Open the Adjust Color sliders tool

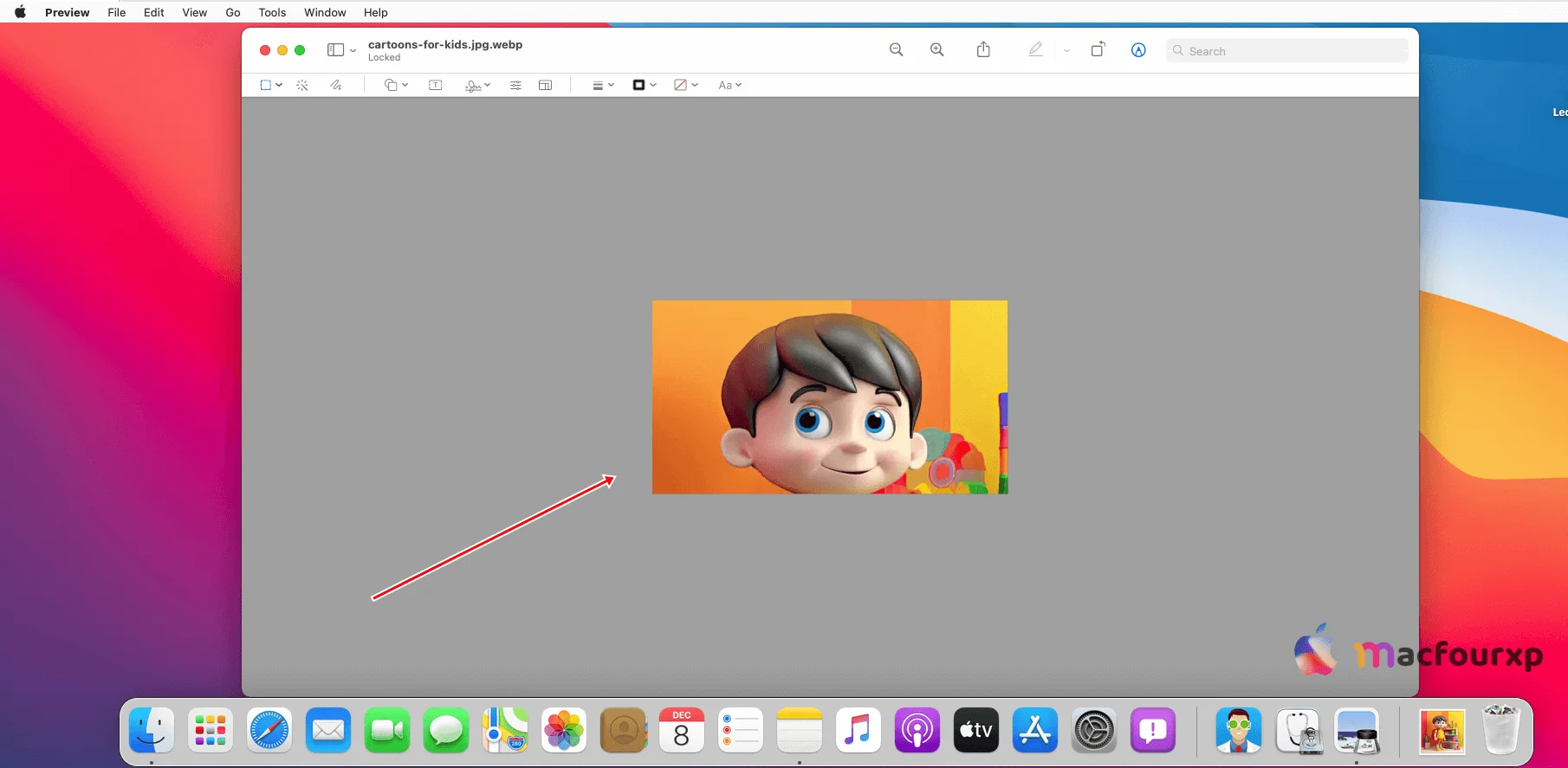[x=515, y=85]
